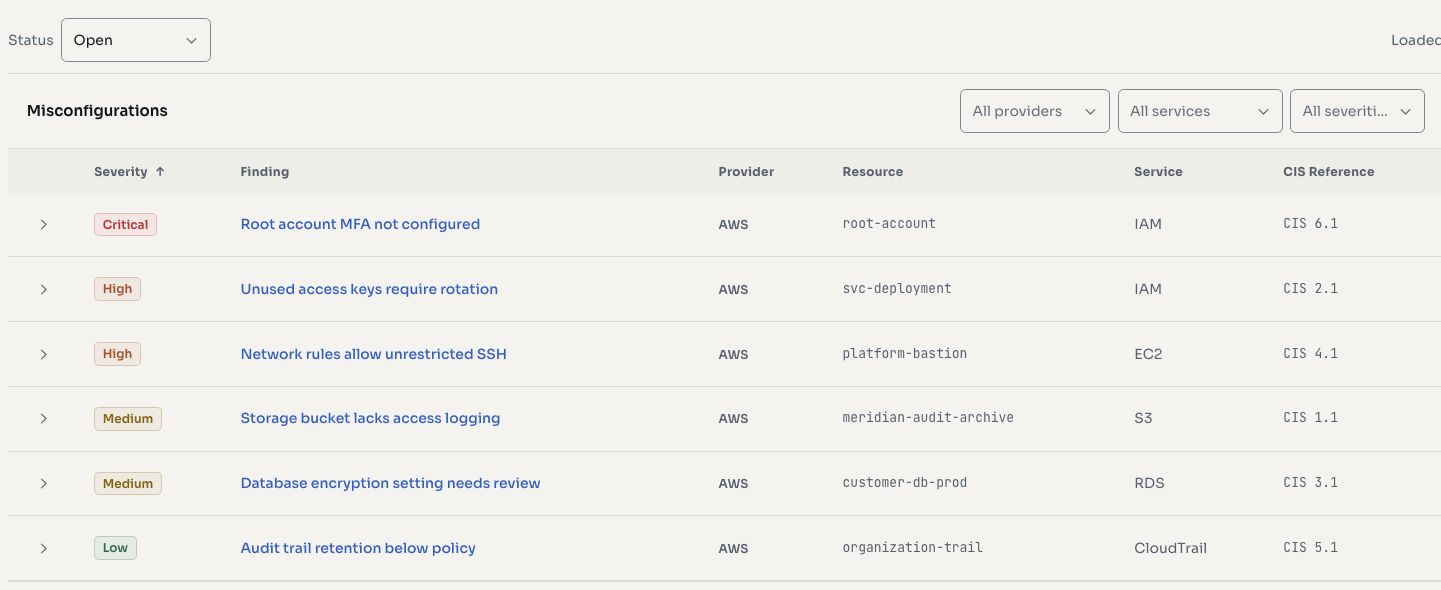Open the All providers filter dropdown
The image size is (1441, 590).
[x=1034, y=111]
